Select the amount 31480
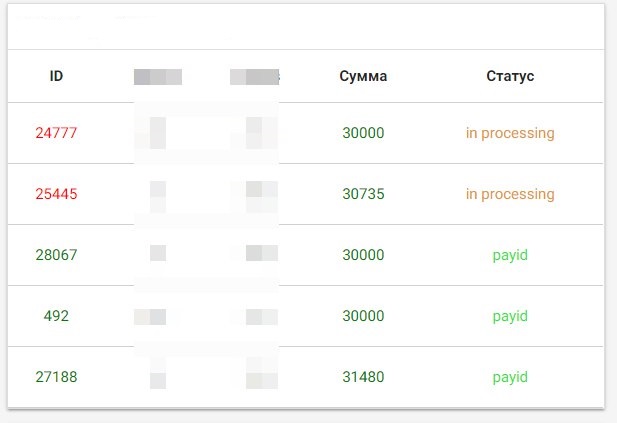The height and width of the screenshot is (423, 617). coord(363,377)
